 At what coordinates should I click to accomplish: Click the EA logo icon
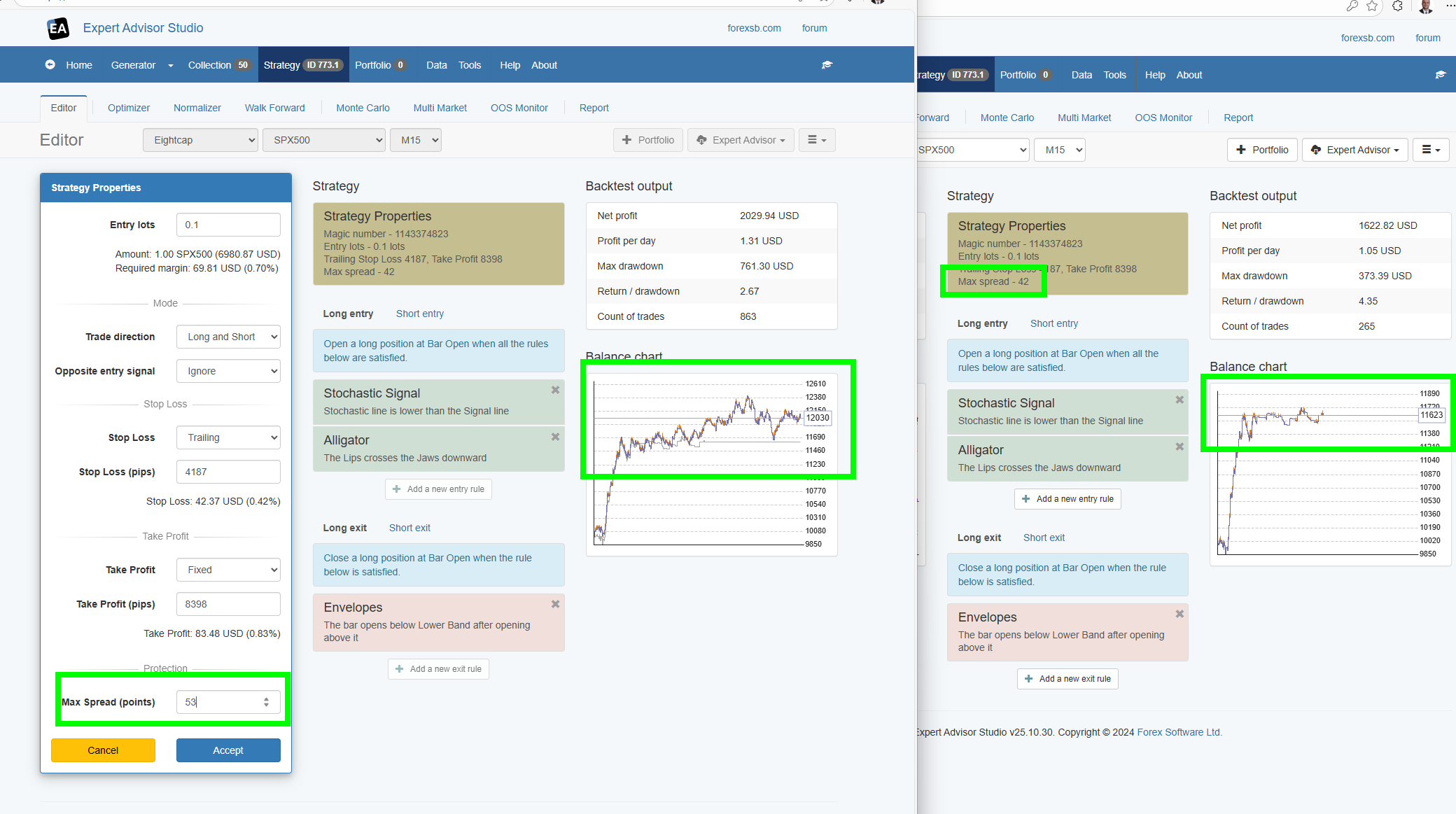pyautogui.click(x=58, y=28)
